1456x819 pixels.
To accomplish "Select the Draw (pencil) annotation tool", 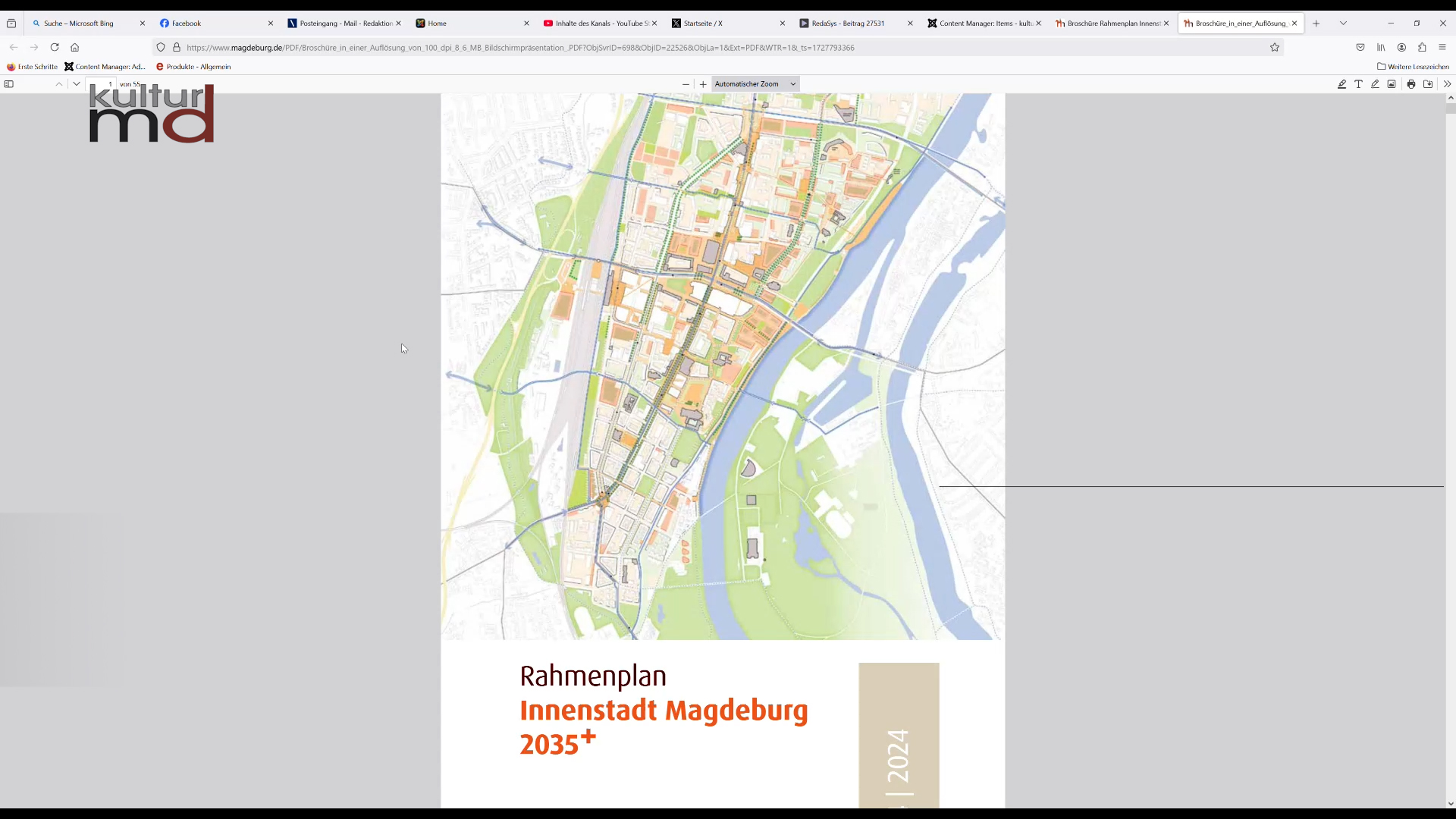I will point(1375,83).
